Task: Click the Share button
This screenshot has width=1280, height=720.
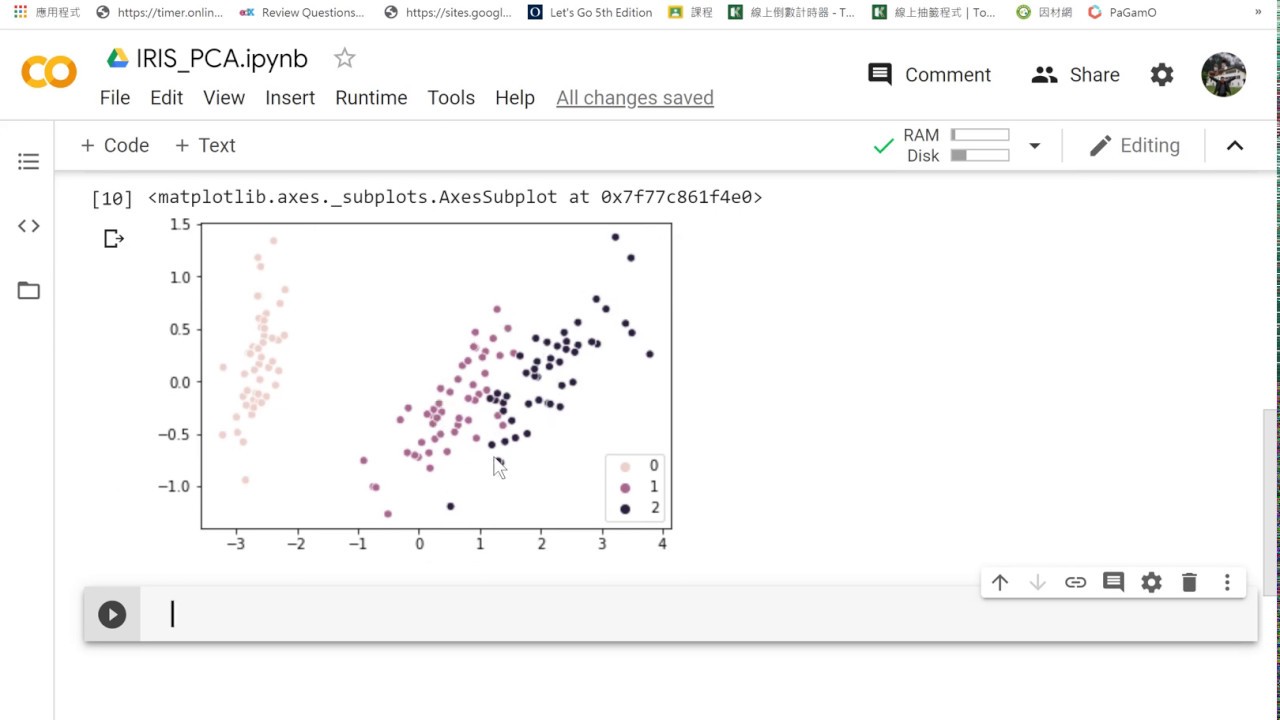Action: (x=1075, y=75)
